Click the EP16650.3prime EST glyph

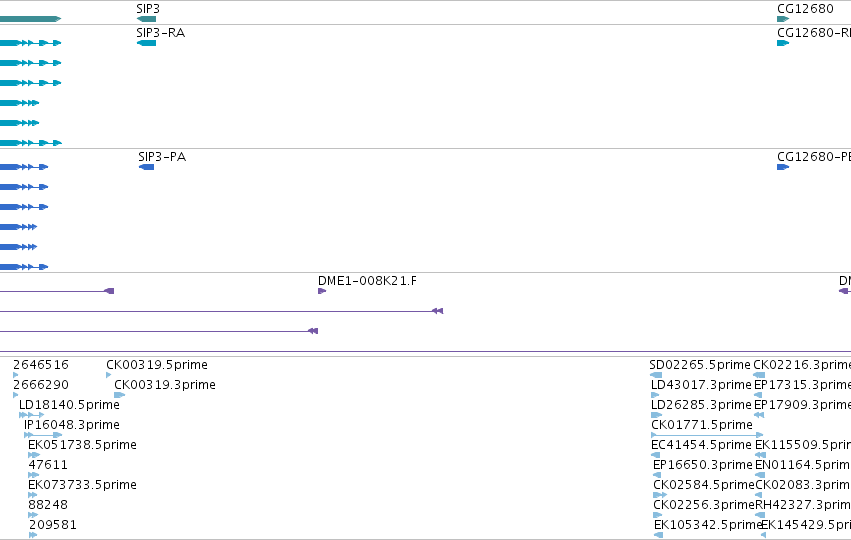[657, 475]
